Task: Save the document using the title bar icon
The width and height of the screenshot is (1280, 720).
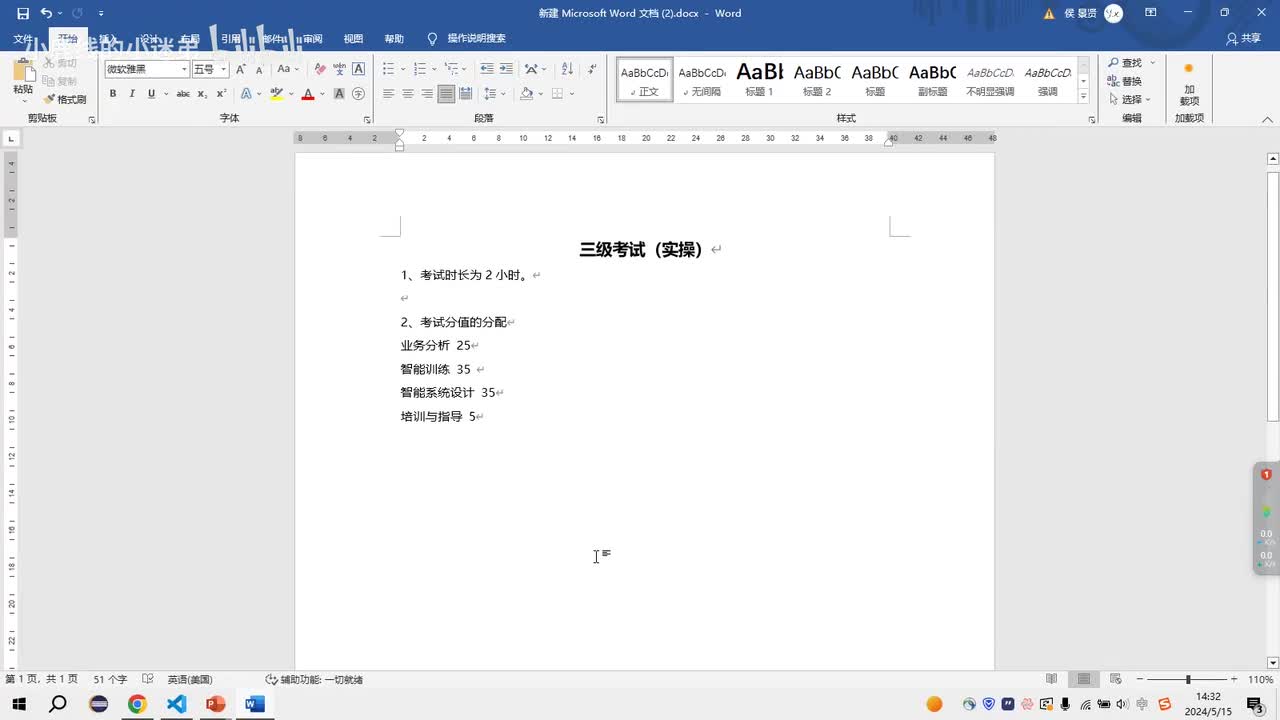Action: click(22, 13)
